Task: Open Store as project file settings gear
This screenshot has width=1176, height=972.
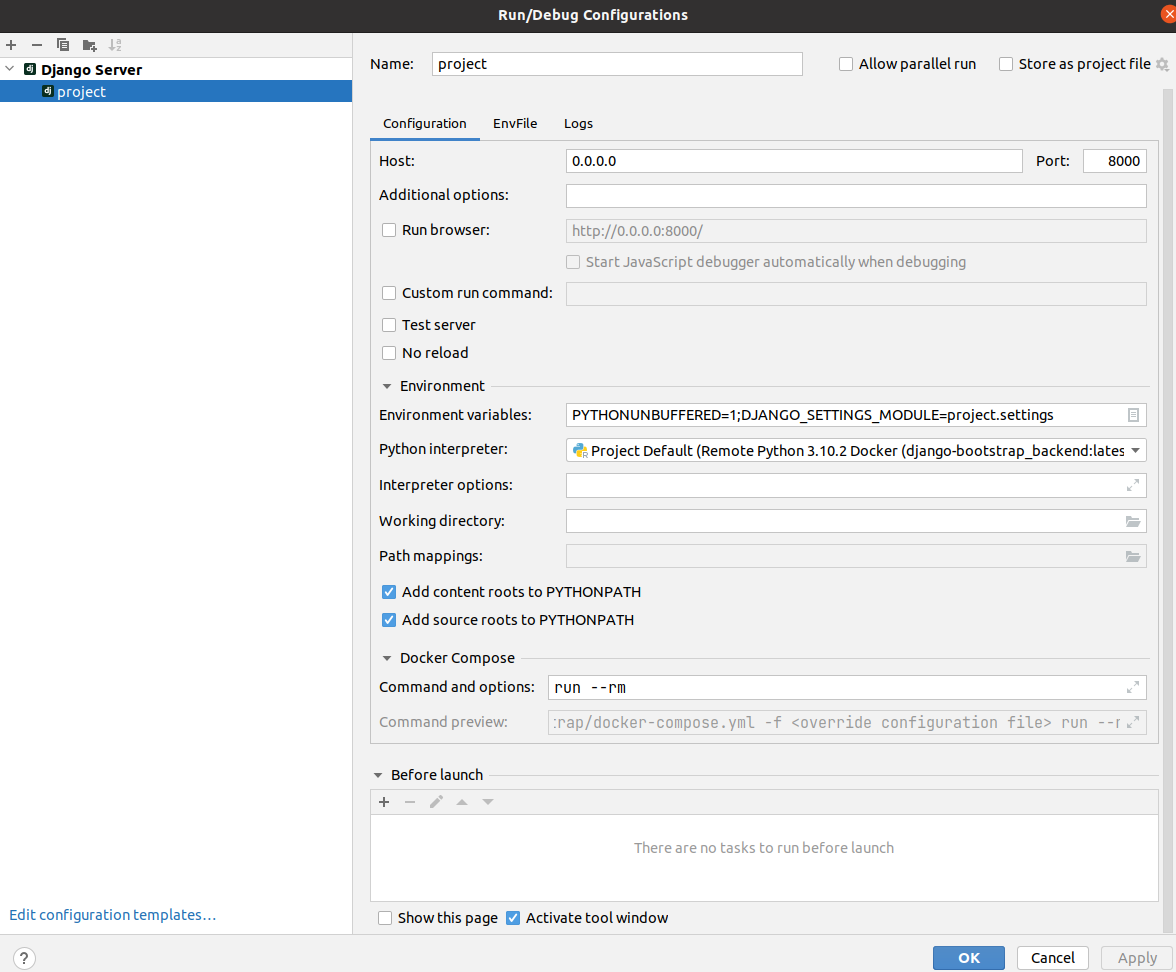Action: [1162, 64]
